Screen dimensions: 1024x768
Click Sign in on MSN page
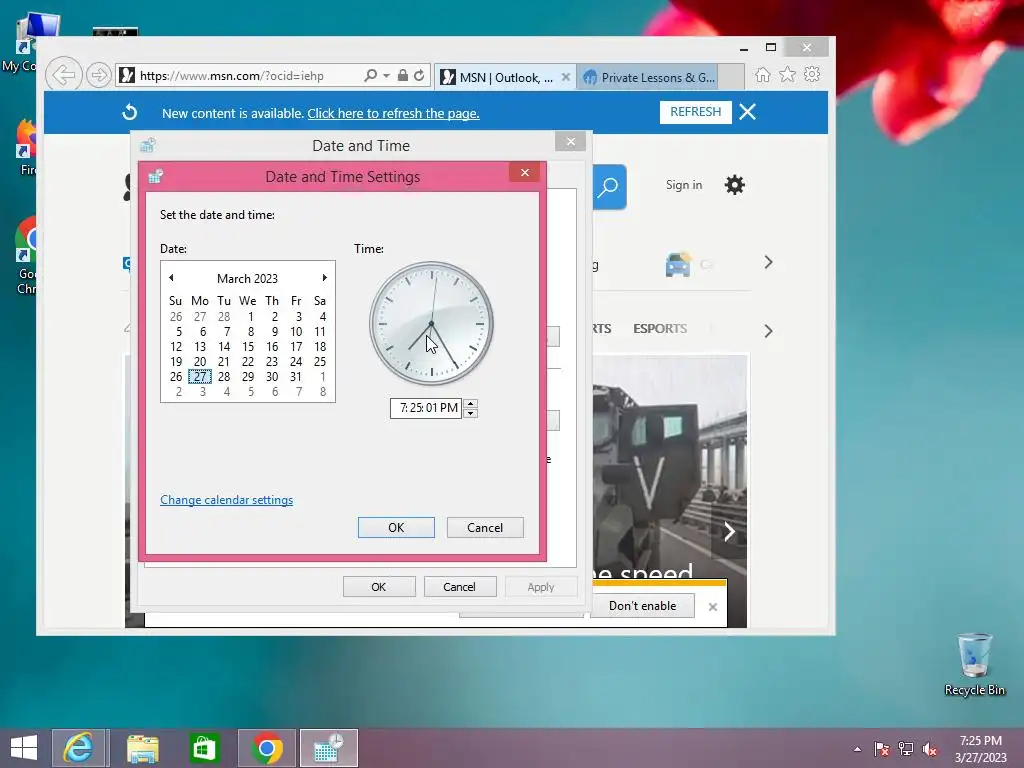684,185
